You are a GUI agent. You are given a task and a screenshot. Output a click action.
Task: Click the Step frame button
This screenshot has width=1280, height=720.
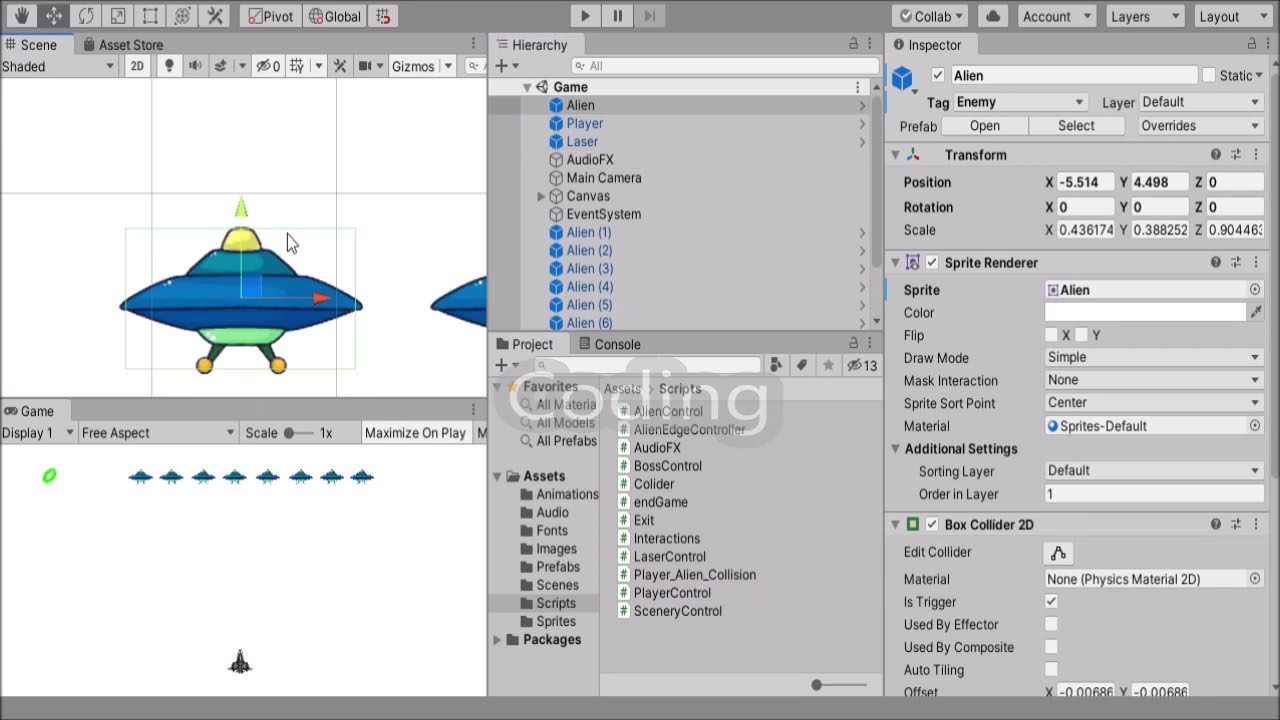click(x=649, y=16)
